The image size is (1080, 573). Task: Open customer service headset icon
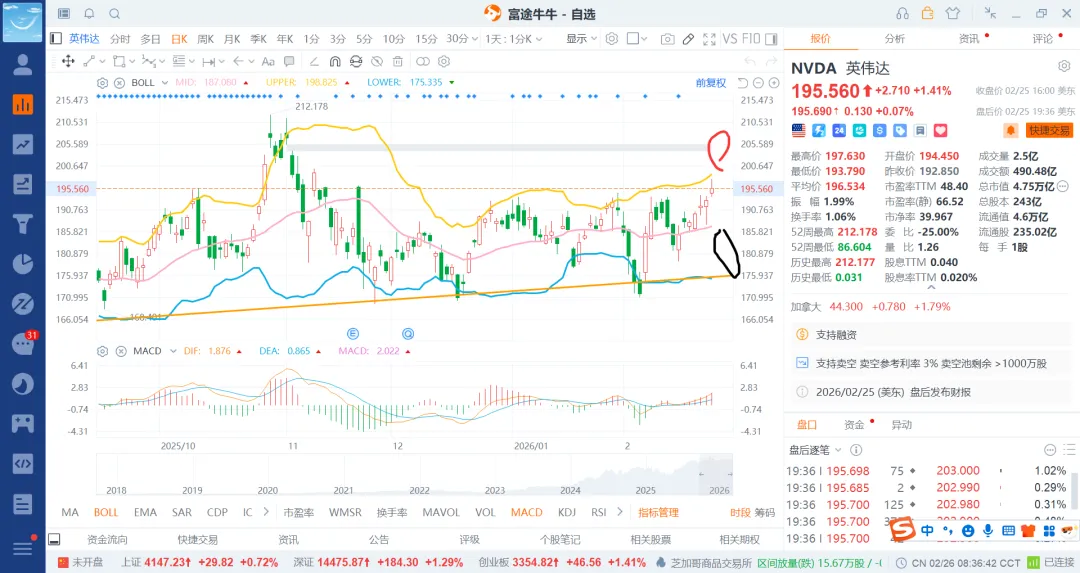click(903, 13)
